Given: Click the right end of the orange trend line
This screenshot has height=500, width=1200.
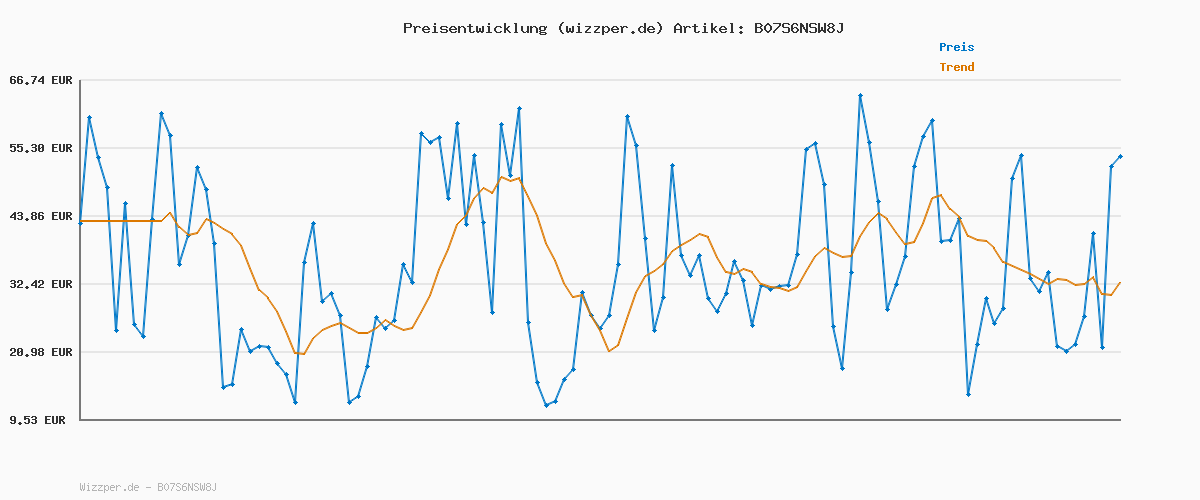Looking at the screenshot, I should (1120, 283).
